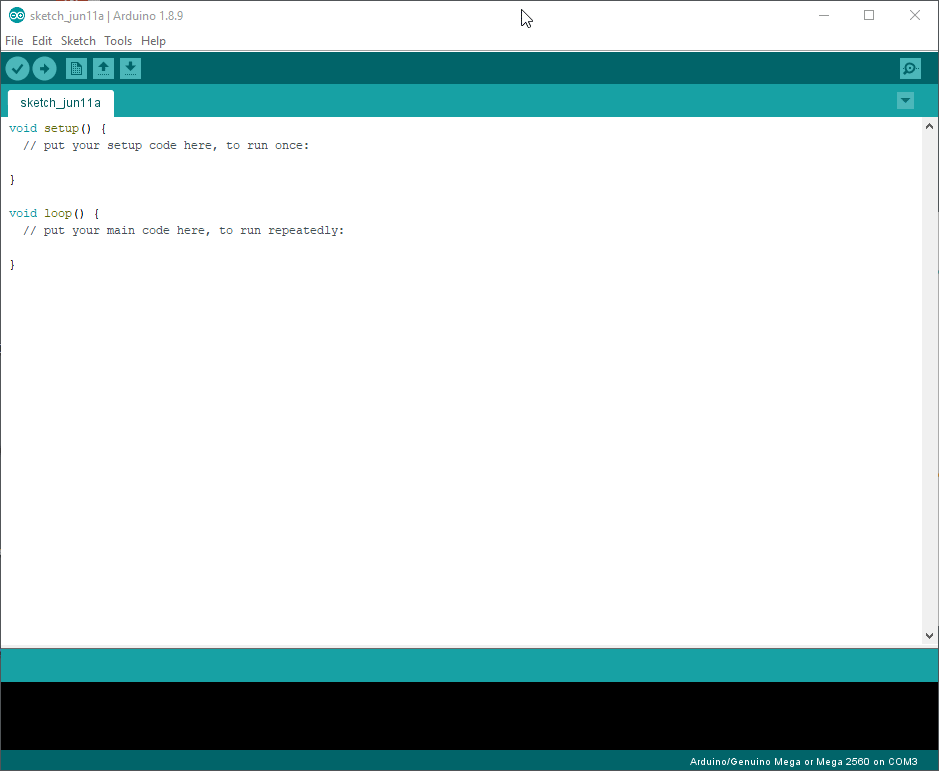Click the board and COM3 status text
Image resolution: width=939 pixels, height=771 pixels.
(804, 761)
